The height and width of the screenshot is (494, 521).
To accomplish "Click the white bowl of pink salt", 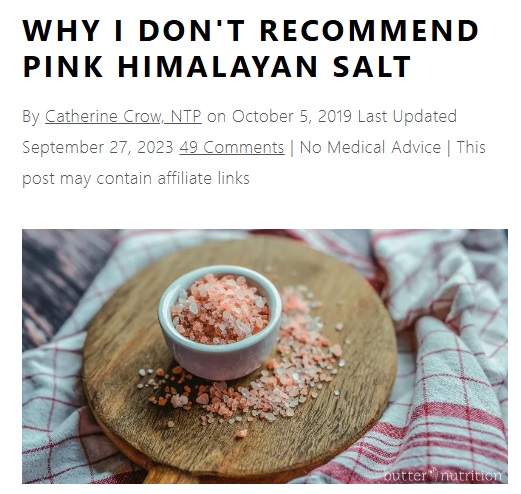I will pyautogui.click(x=220, y=322).
